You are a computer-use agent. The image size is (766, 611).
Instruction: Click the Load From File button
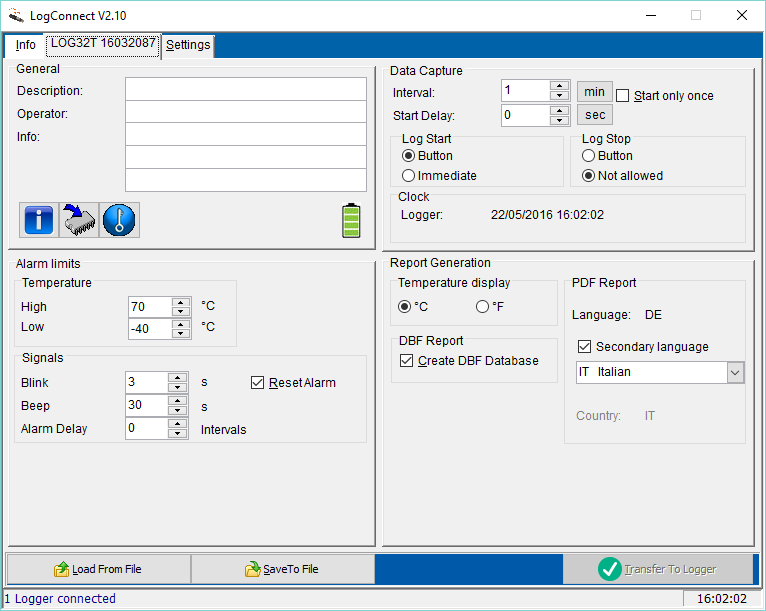pos(98,569)
